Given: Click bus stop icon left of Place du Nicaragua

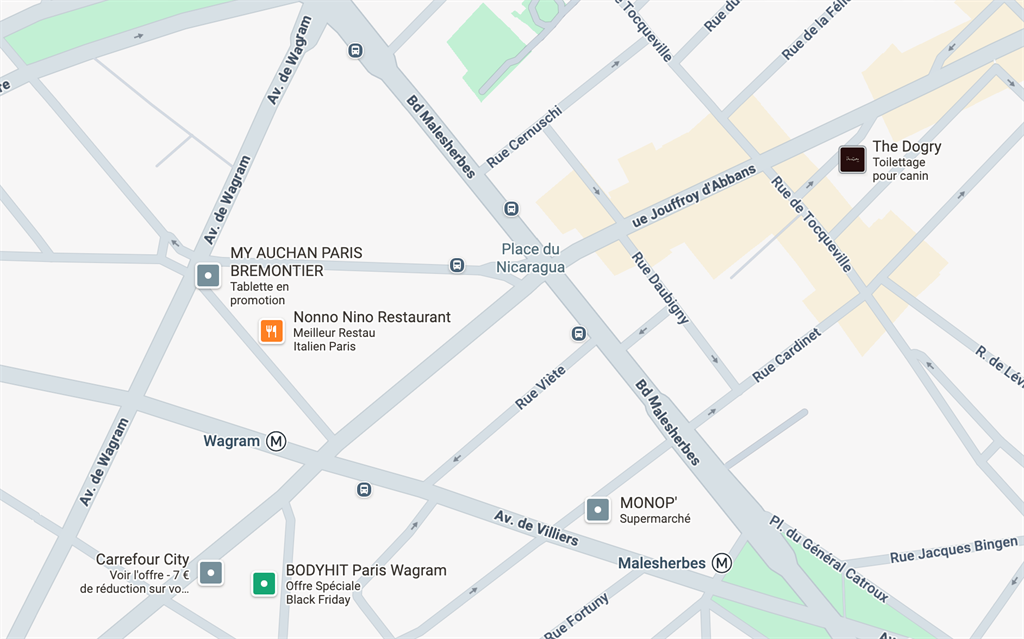Looking at the screenshot, I should [x=457, y=265].
